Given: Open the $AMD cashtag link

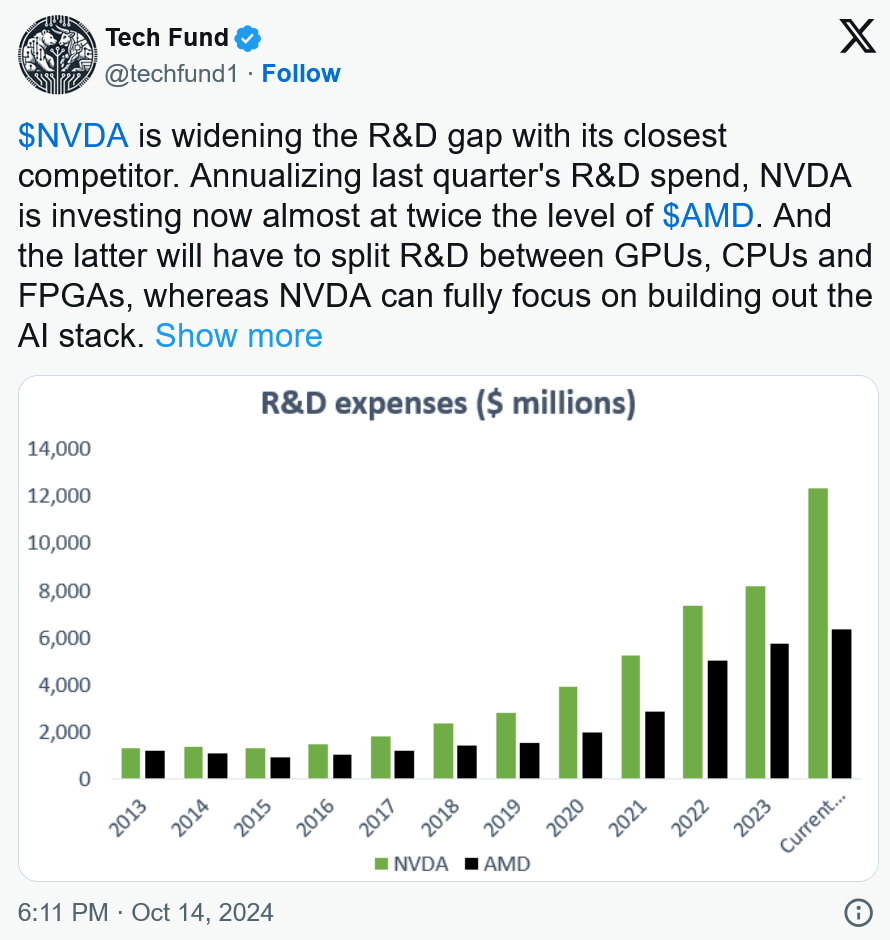Looking at the screenshot, I should coord(708,216).
